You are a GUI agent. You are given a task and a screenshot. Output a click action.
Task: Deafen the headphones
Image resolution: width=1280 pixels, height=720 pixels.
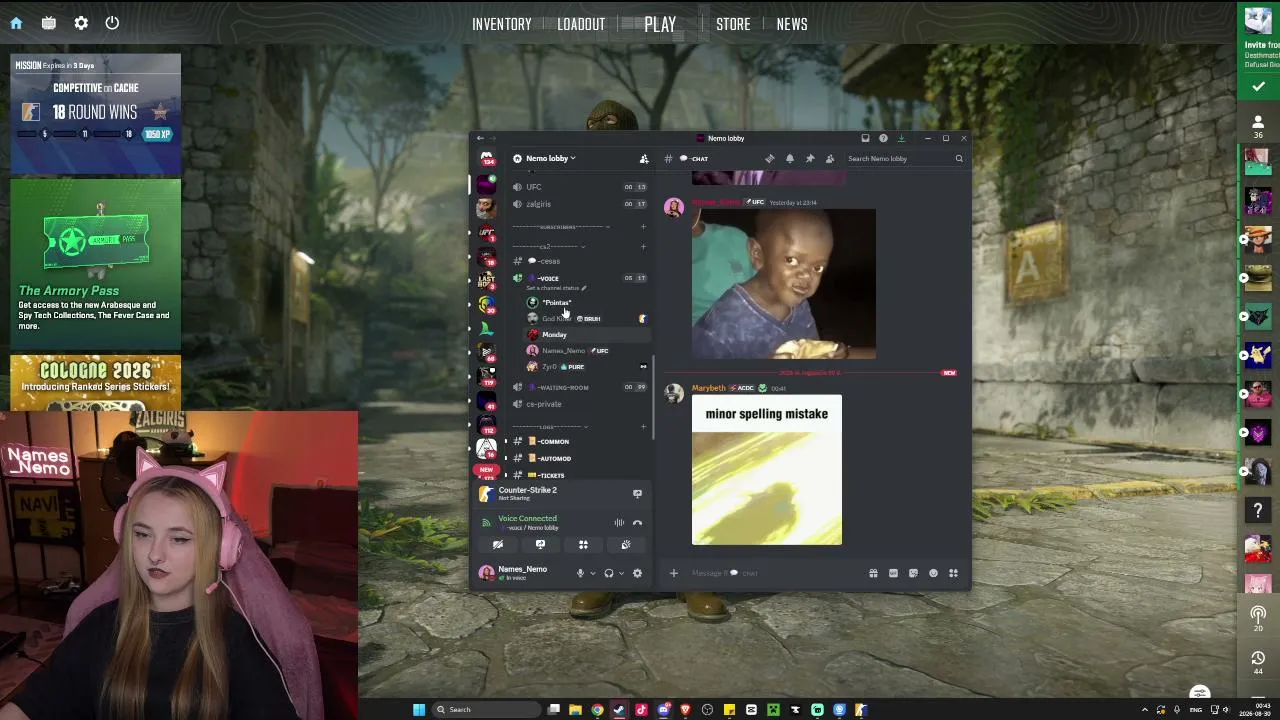tap(608, 573)
